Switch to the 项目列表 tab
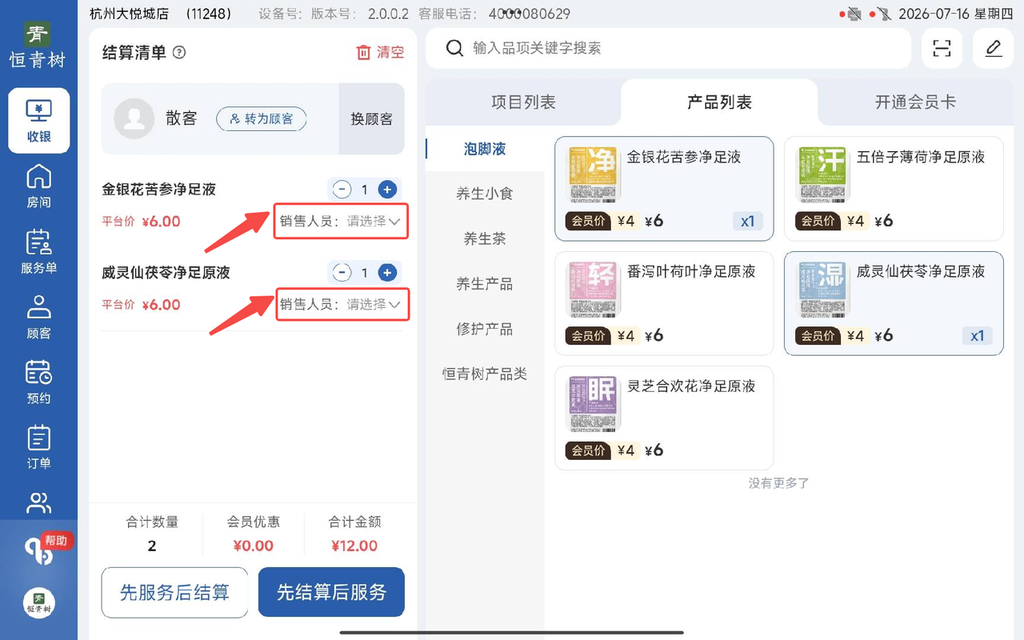This screenshot has height=640, width=1024. tap(523, 103)
